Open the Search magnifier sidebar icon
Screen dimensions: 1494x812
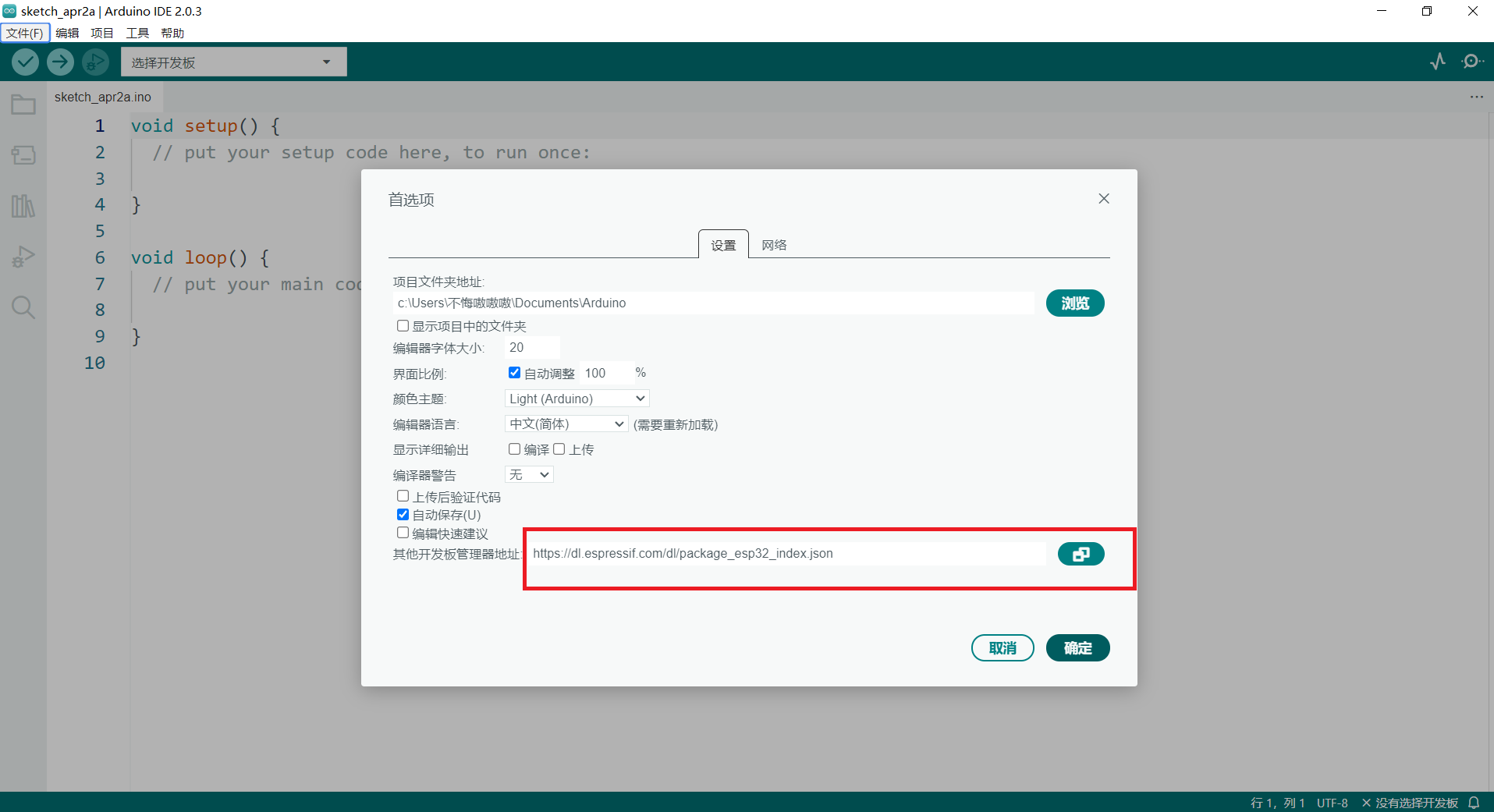(x=23, y=307)
